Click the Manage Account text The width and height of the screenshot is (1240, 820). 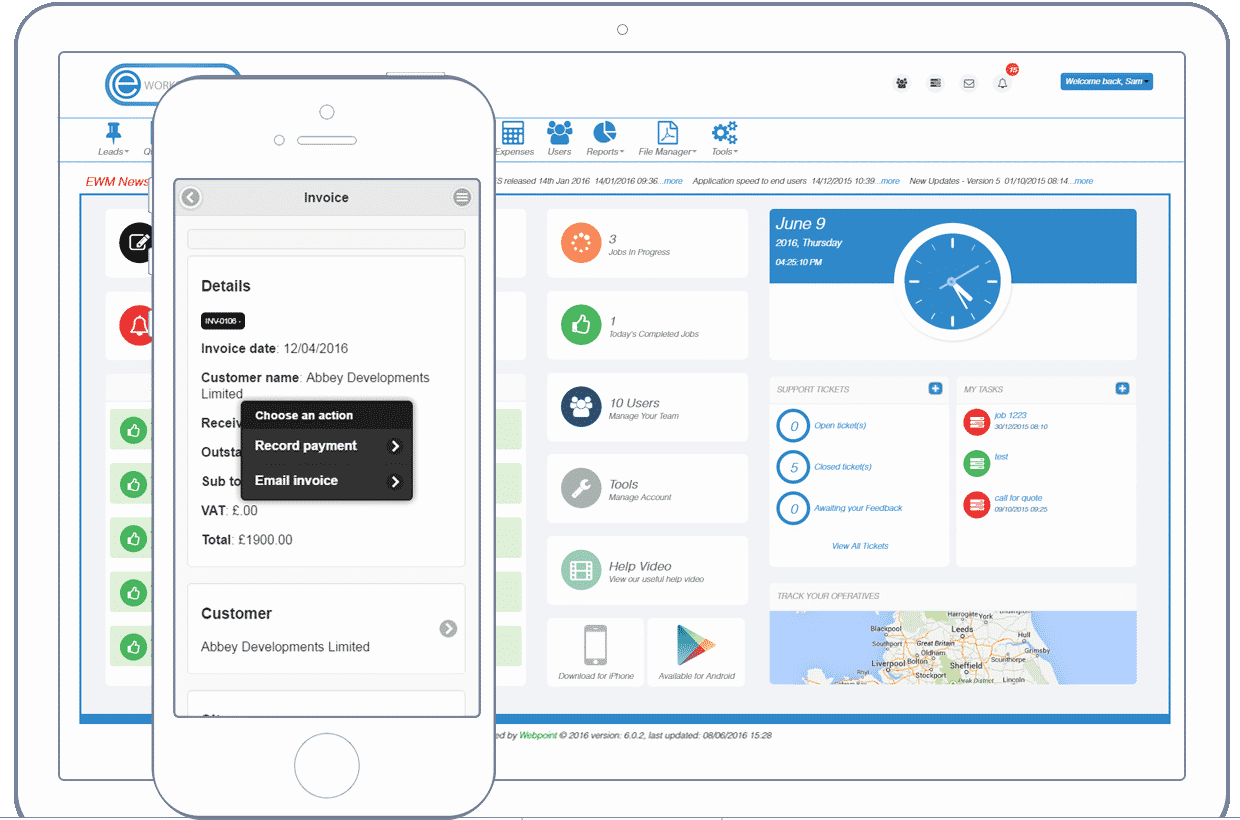click(640, 497)
